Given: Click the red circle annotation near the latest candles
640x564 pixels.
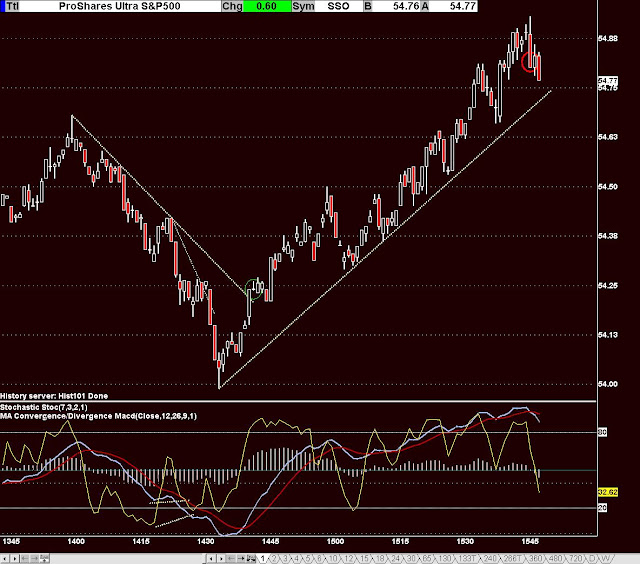Looking at the screenshot, I should 529,62.
